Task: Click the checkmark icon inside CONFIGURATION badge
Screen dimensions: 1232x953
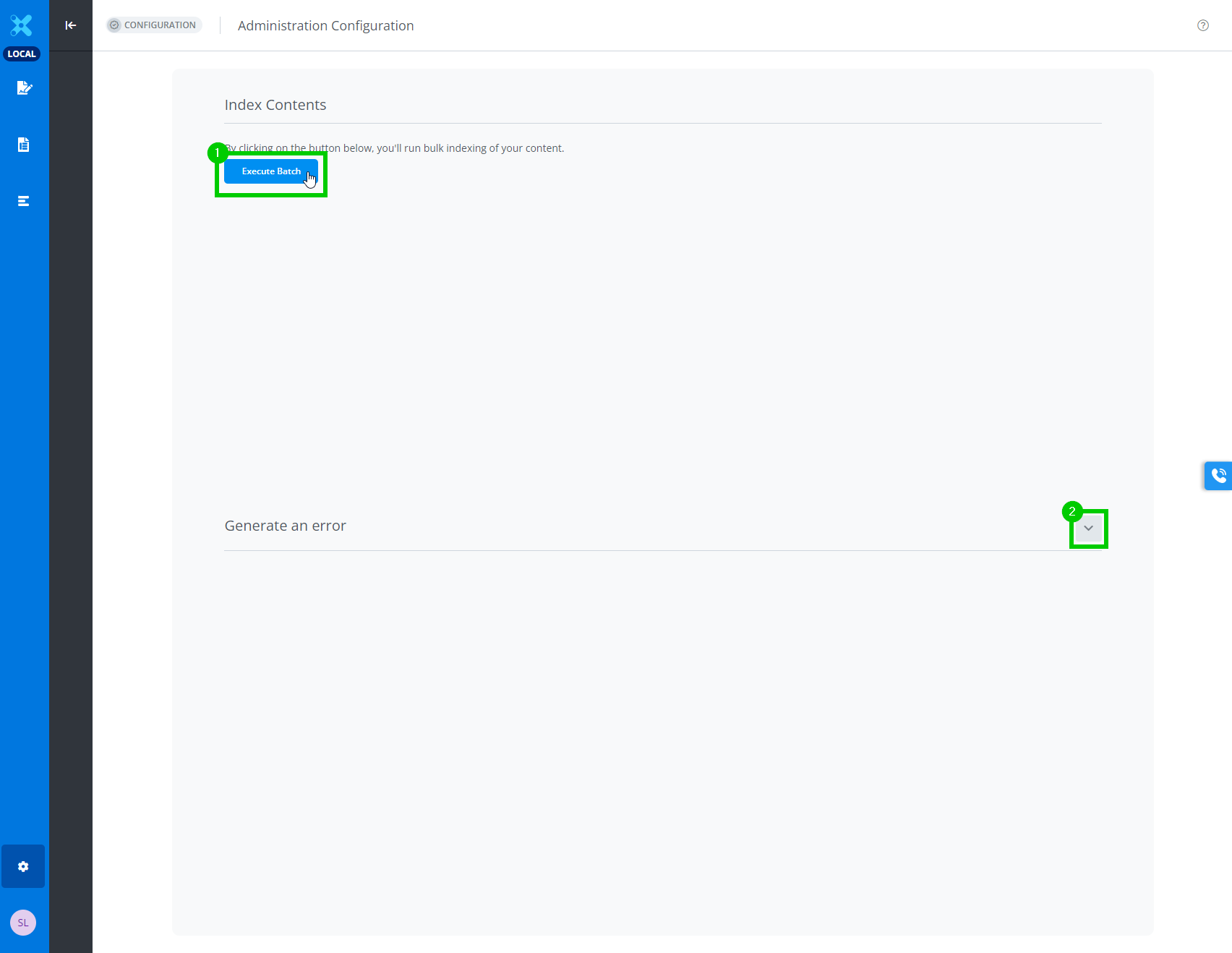Action: [114, 25]
